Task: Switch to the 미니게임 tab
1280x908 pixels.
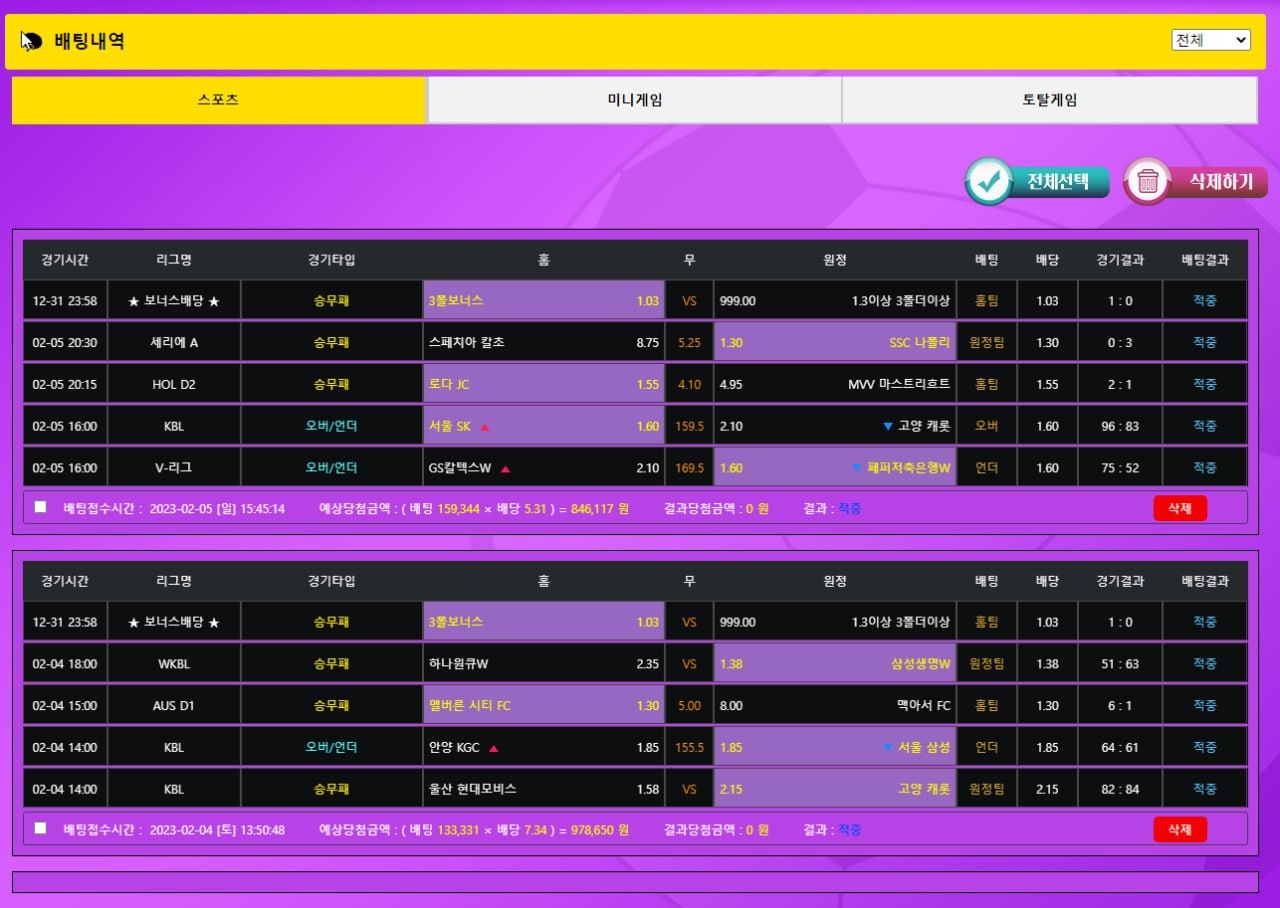Action: tap(634, 100)
